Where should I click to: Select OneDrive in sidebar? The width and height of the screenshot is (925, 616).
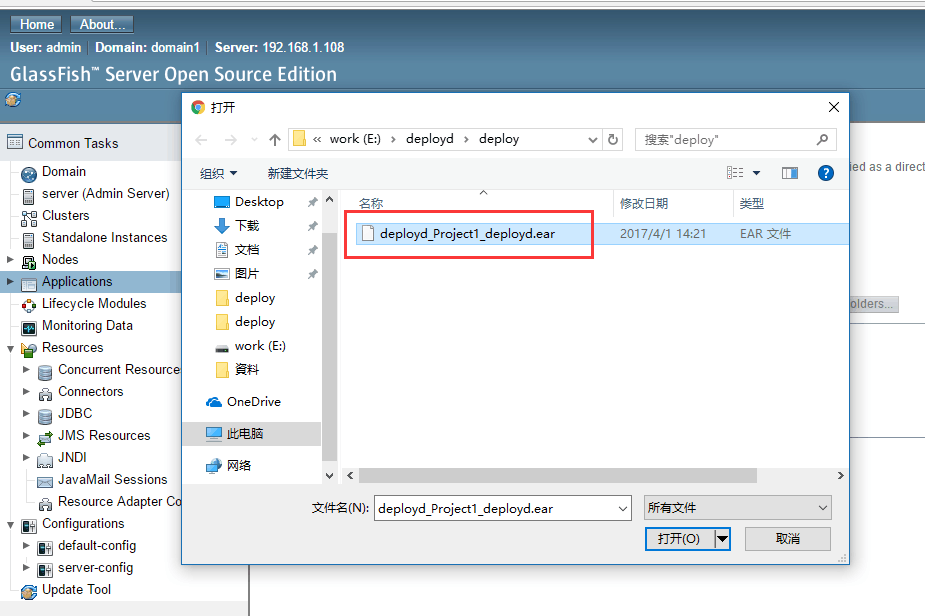coord(254,402)
